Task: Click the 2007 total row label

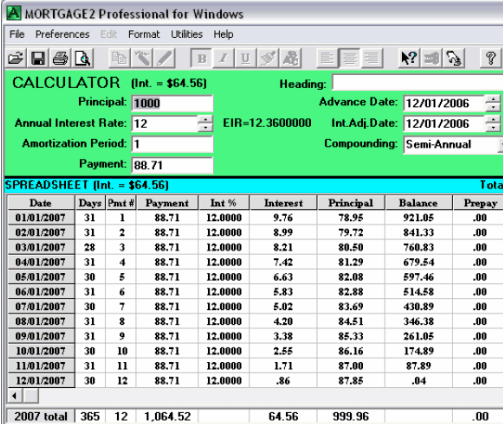Action: point(41,416)
